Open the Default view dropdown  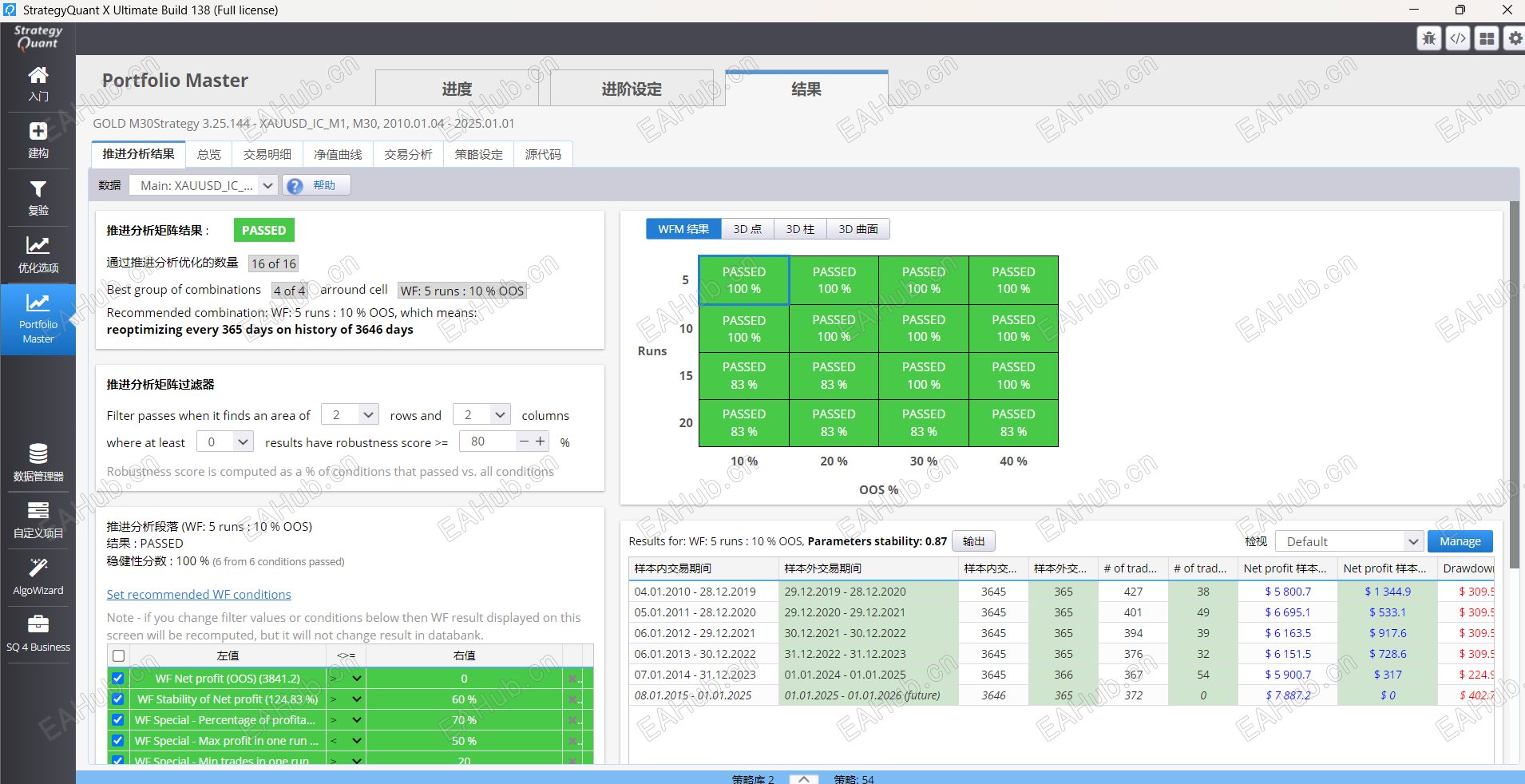point(1349,541)
